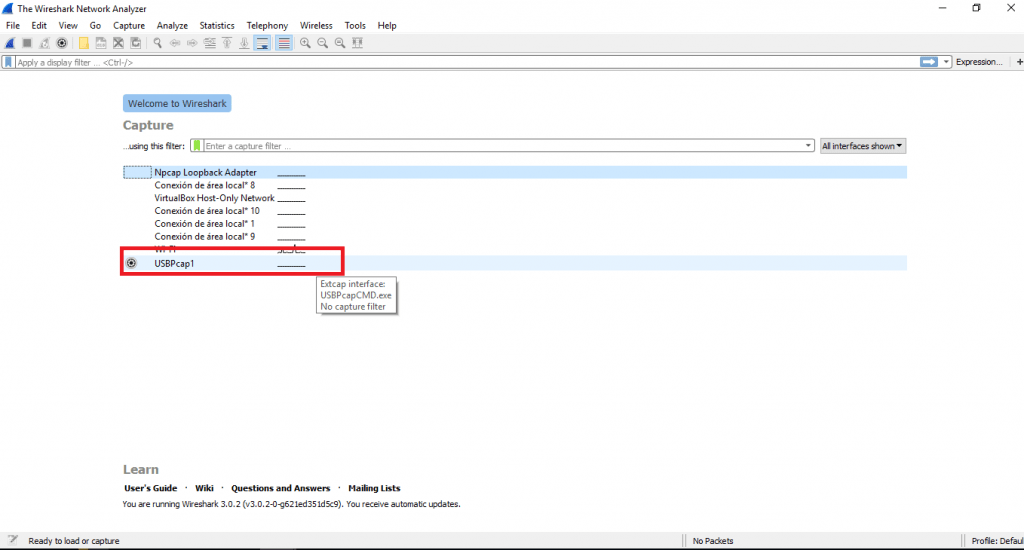Select the USBPcap1 interface
Viewport: 1024px width, 550px height.
(x=515, y=263)
